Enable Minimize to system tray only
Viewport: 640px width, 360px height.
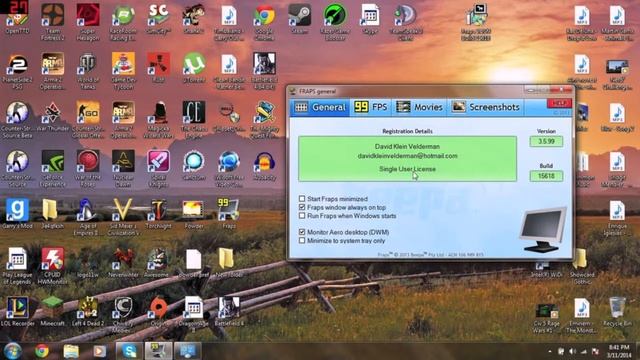point(302,240)
